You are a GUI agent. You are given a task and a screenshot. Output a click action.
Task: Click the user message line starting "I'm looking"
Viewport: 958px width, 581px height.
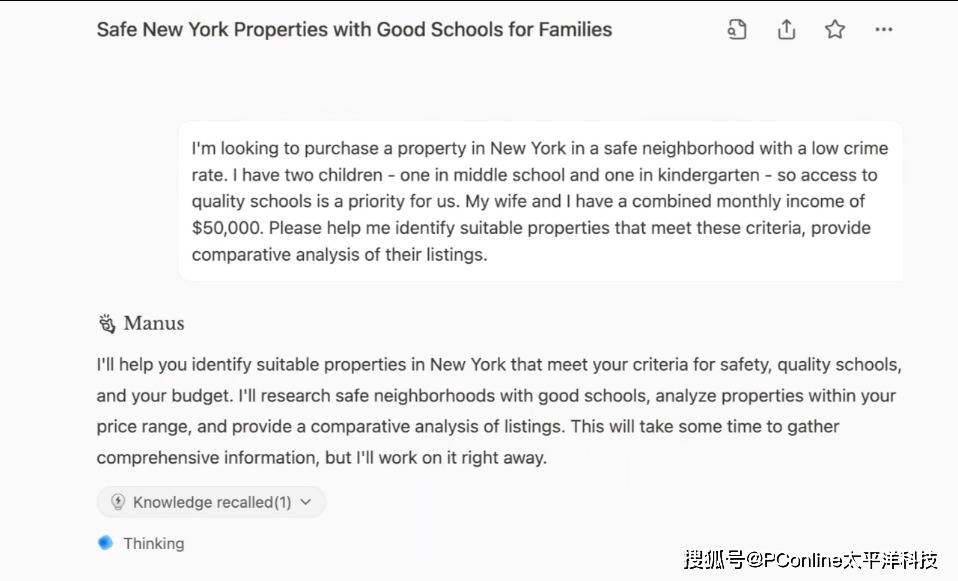[539, 149]
